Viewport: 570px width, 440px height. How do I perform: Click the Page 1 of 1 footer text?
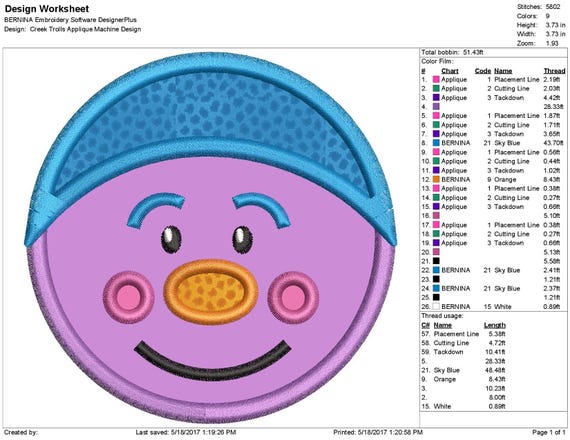point(549,432)
